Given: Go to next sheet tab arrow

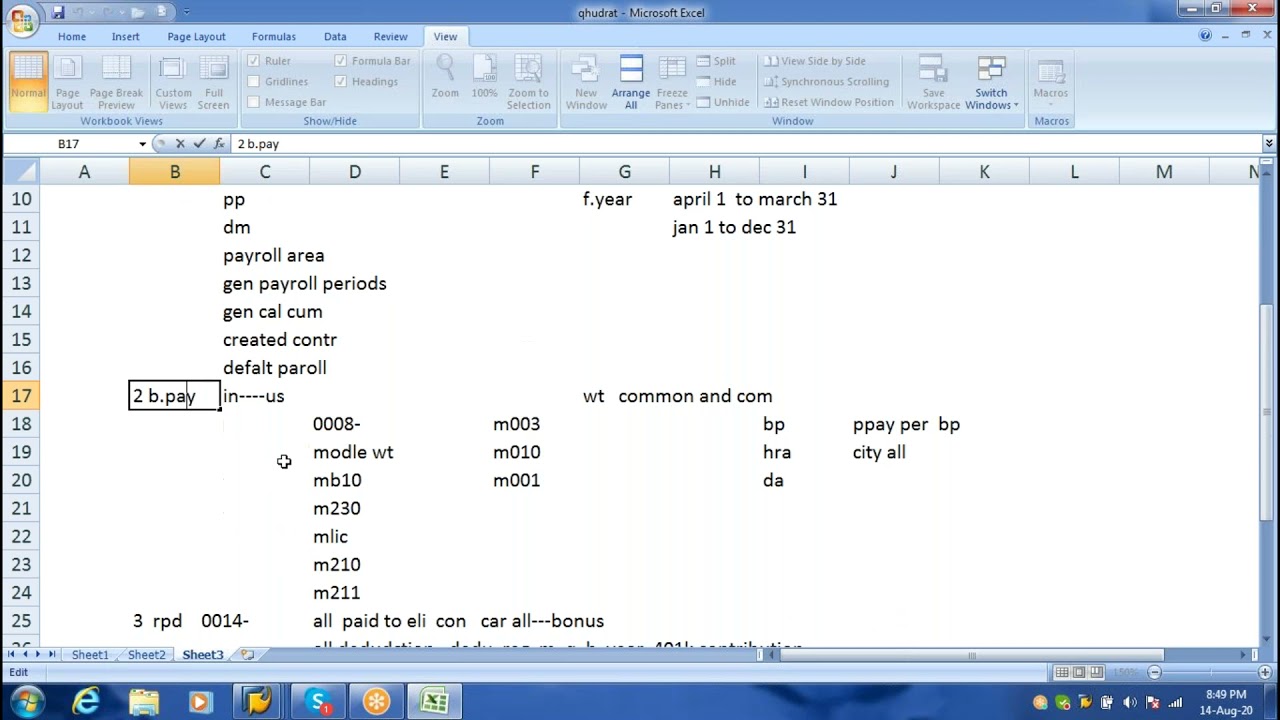Looking at the screenshot, I should [38, 655].
